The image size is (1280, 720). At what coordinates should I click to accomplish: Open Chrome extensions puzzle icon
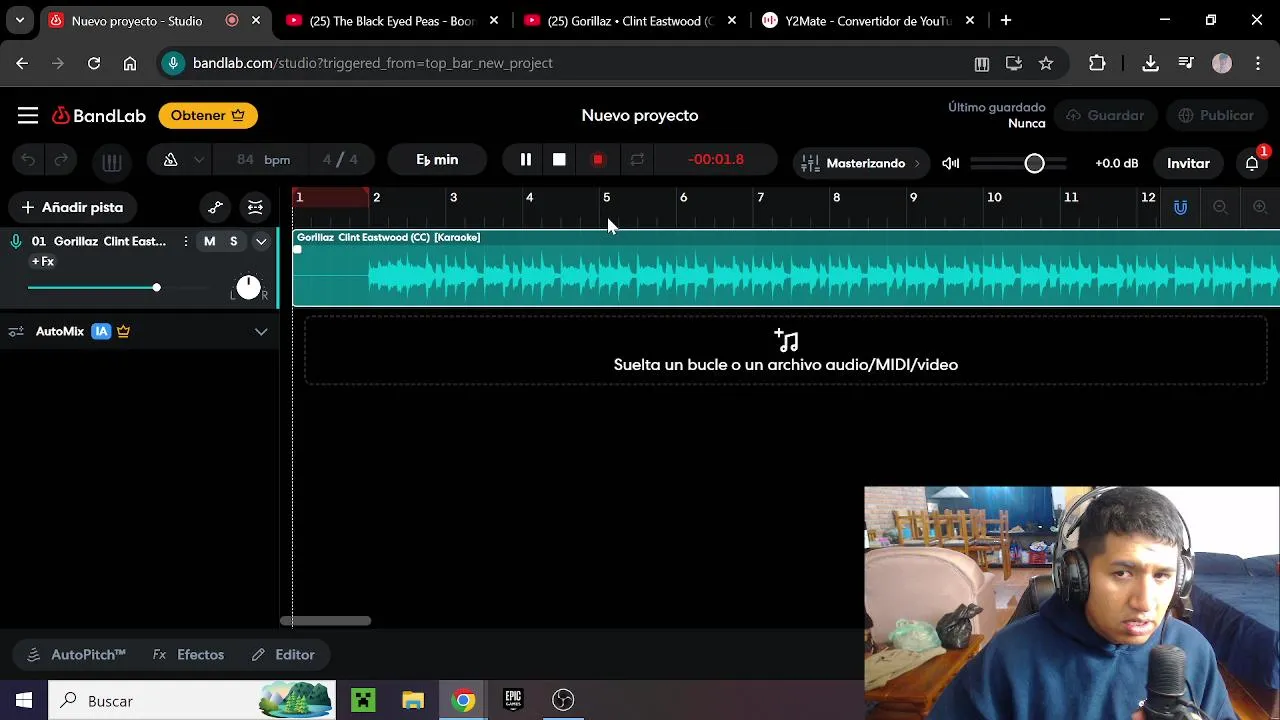coord(1097,63)
